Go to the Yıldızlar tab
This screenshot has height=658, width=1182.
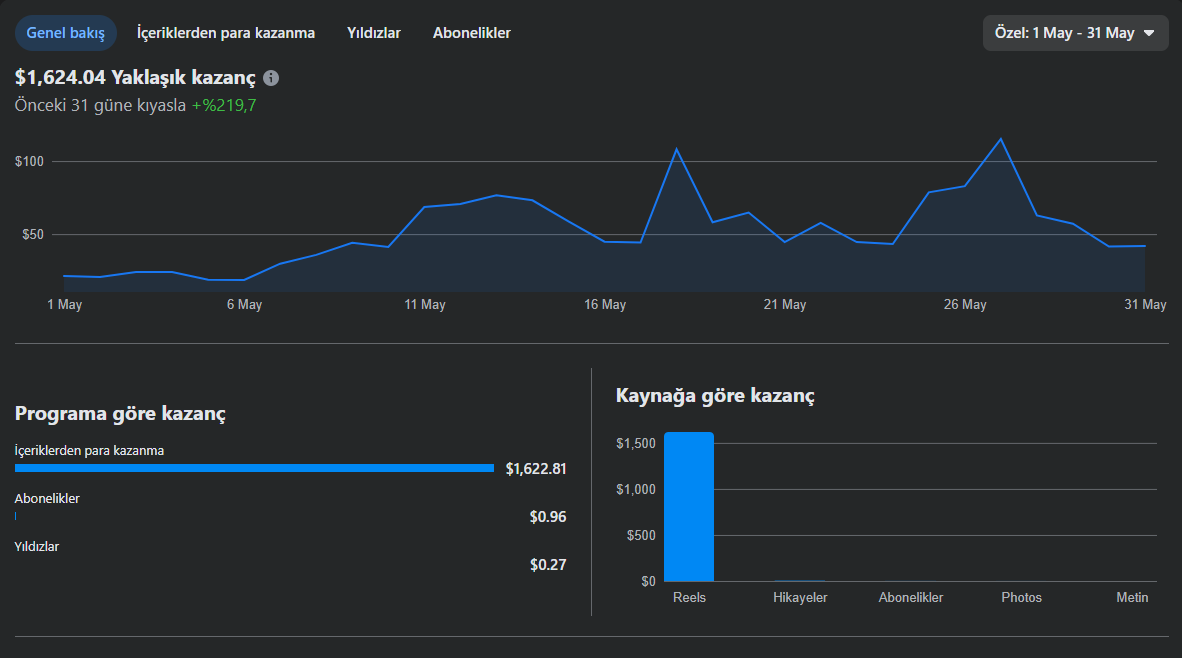click(374, 33)
